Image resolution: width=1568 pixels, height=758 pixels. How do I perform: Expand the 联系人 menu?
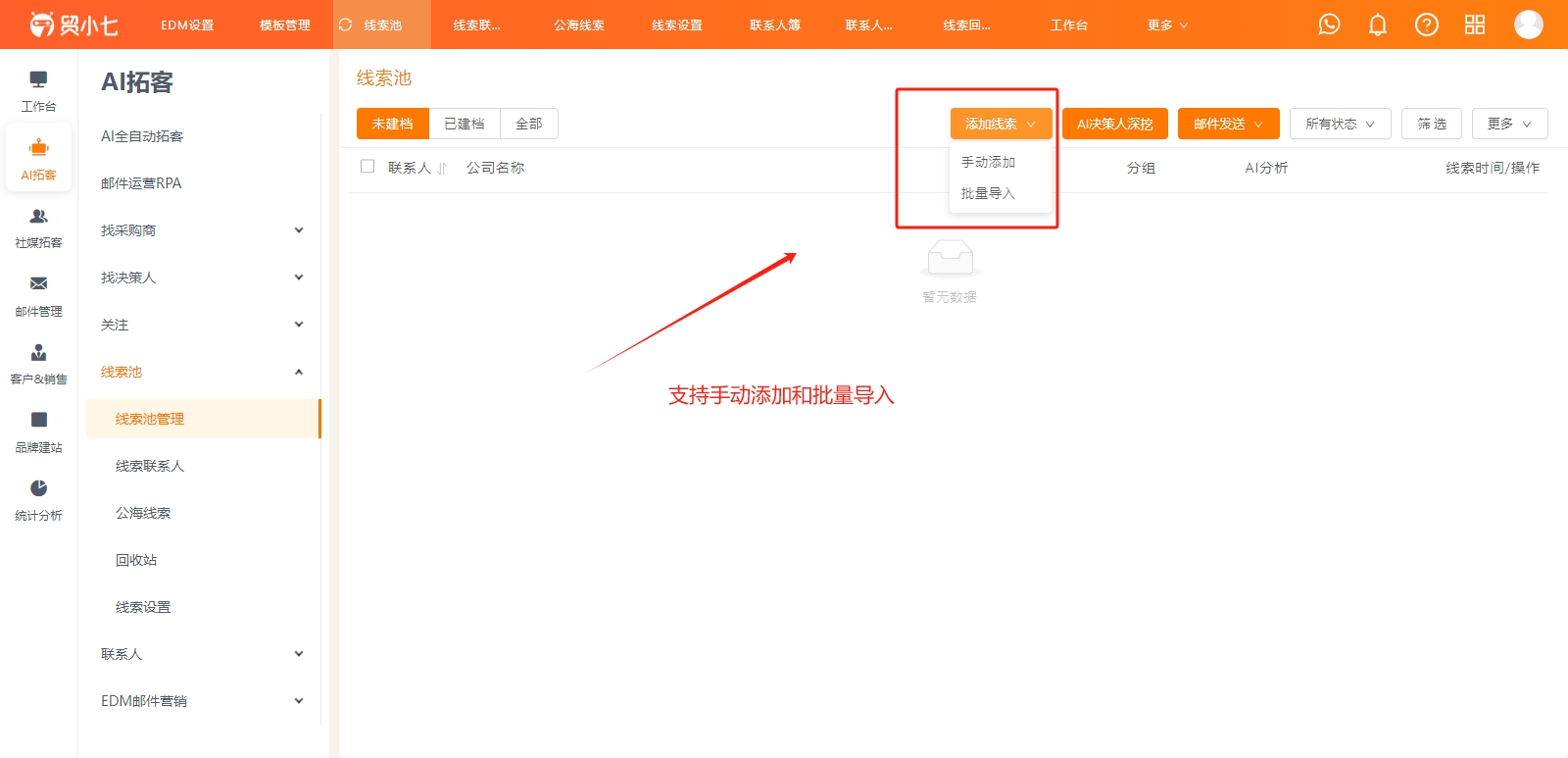pyautogui.click(x=203, y=654)
